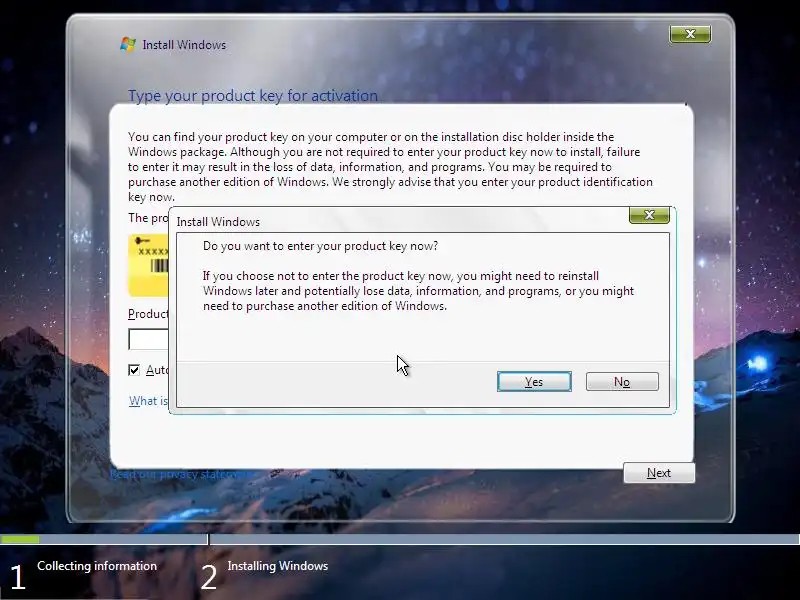Screen dimensions: 800x600
Task: Click the Windows flag logo icon
Action: point(128,44)
